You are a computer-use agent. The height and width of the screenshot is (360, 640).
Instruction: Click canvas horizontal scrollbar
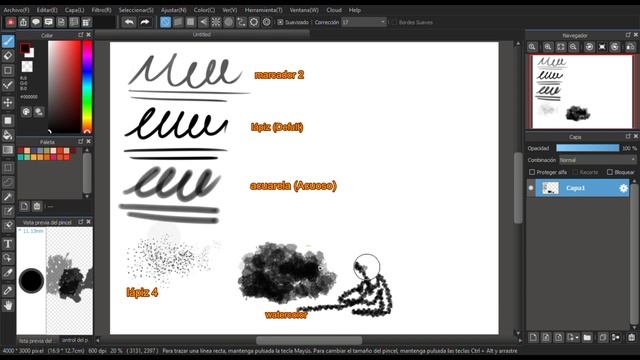[x=309, y=340]
